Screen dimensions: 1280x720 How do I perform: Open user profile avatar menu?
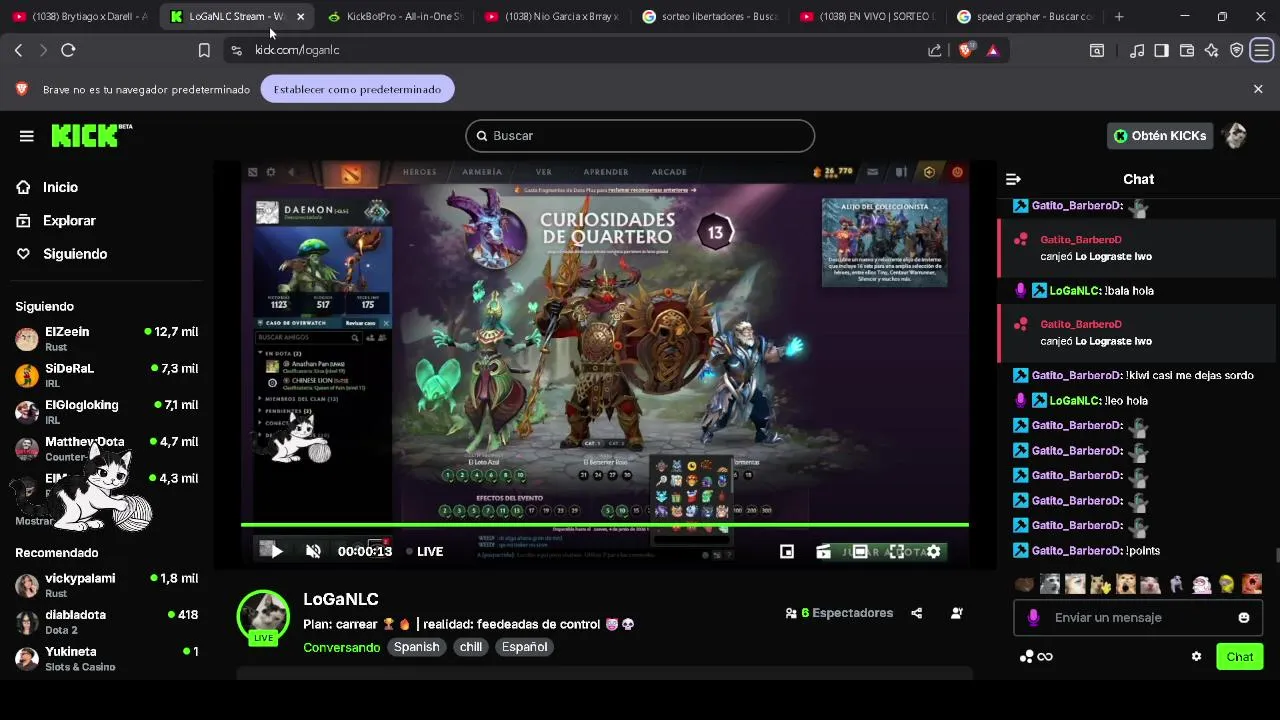pos(1236,136)
